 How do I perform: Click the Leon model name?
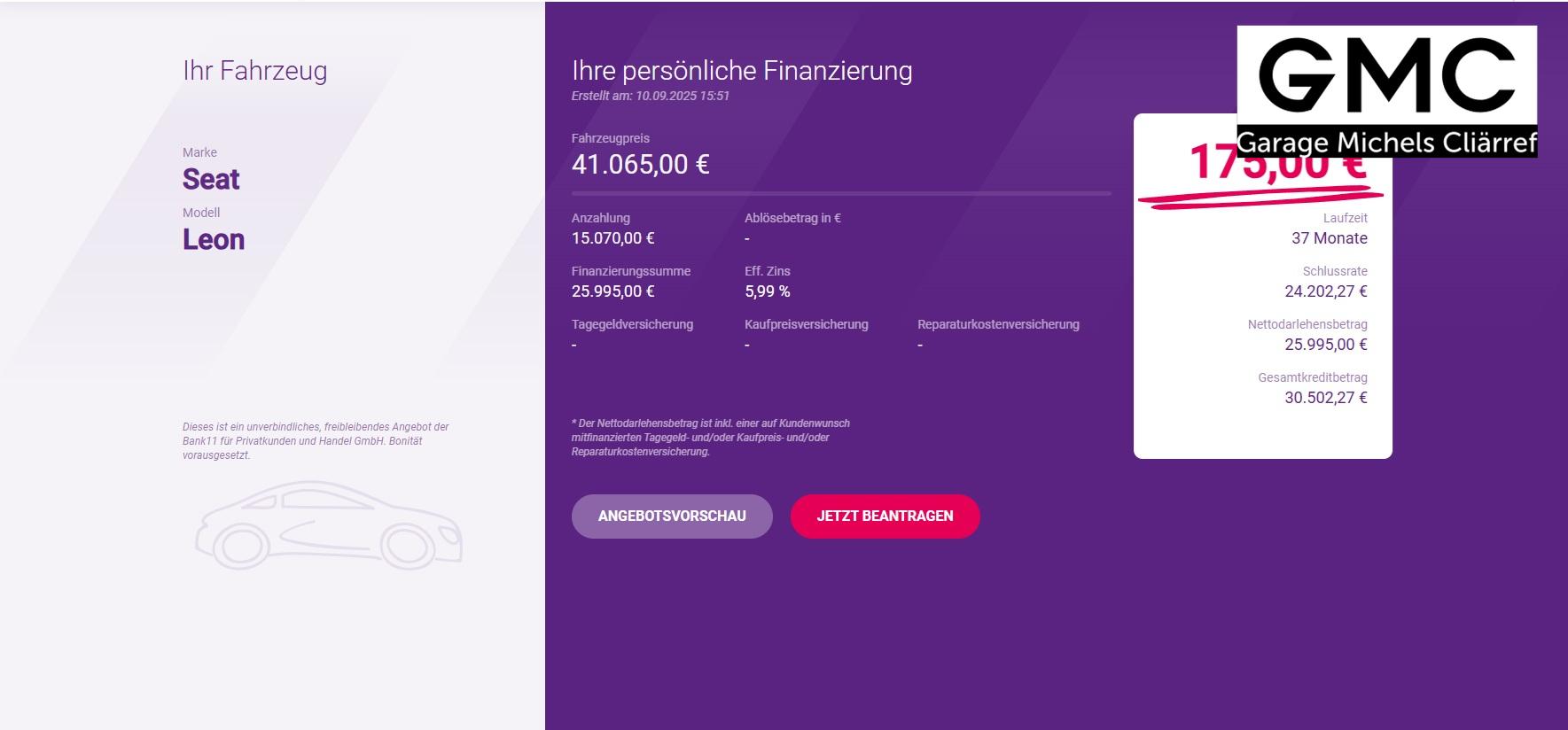tap(214, 239)
